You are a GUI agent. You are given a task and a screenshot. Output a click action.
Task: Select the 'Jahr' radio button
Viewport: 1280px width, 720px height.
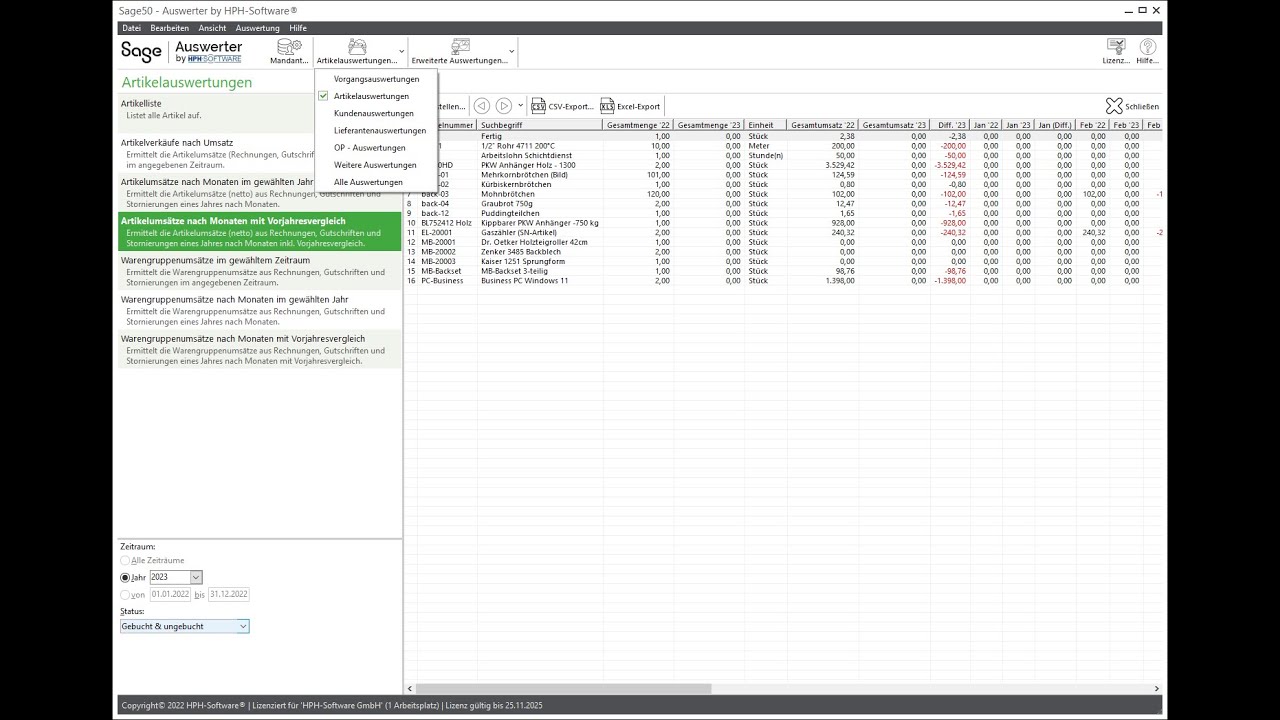click(x=125, y=578)
